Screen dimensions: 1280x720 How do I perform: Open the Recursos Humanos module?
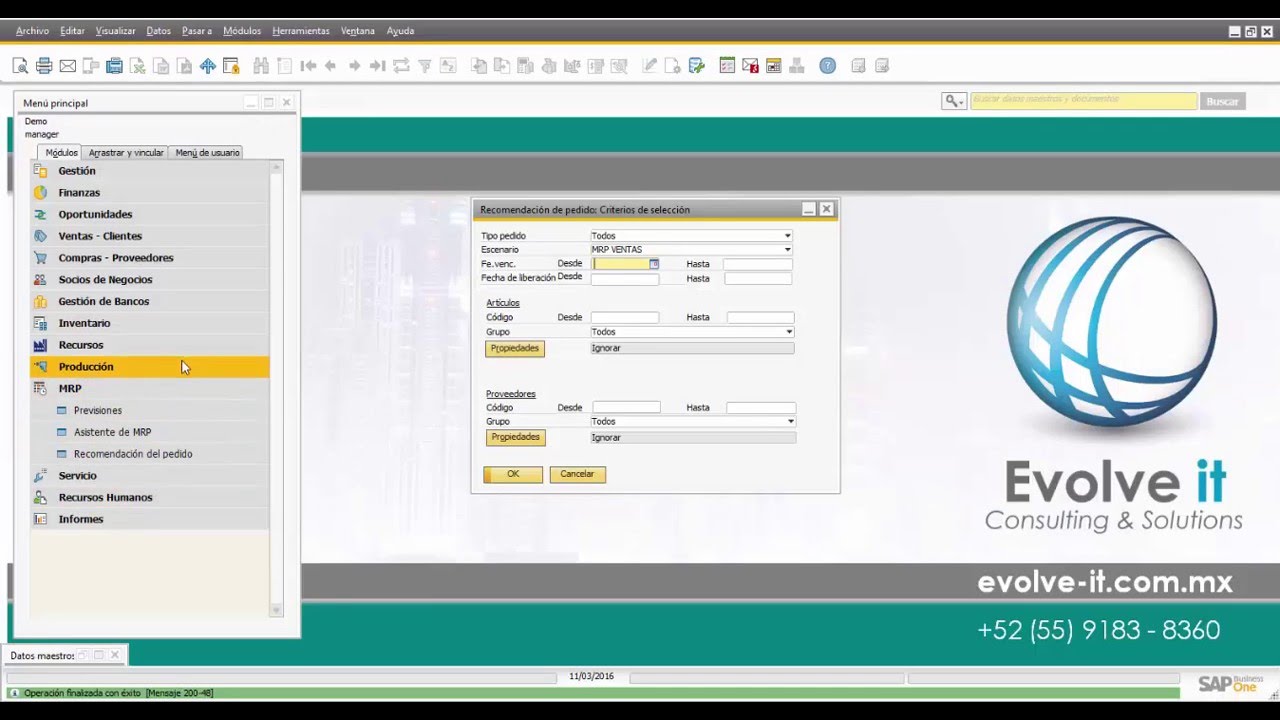150,497
